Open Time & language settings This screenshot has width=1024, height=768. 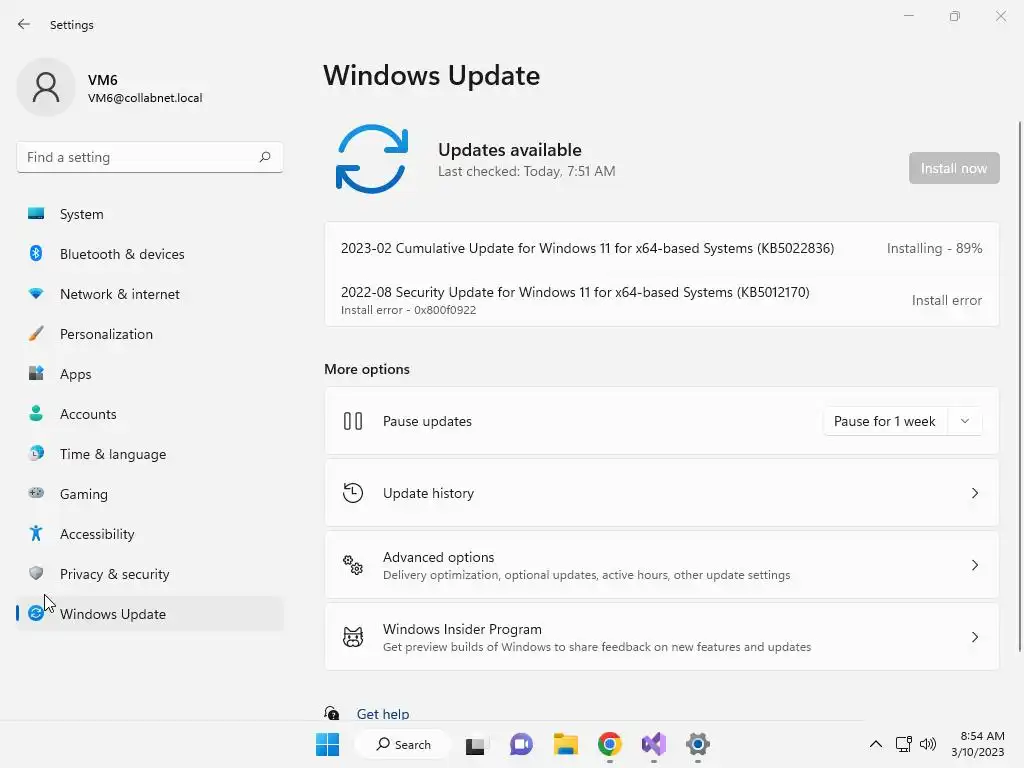[150, 454]
